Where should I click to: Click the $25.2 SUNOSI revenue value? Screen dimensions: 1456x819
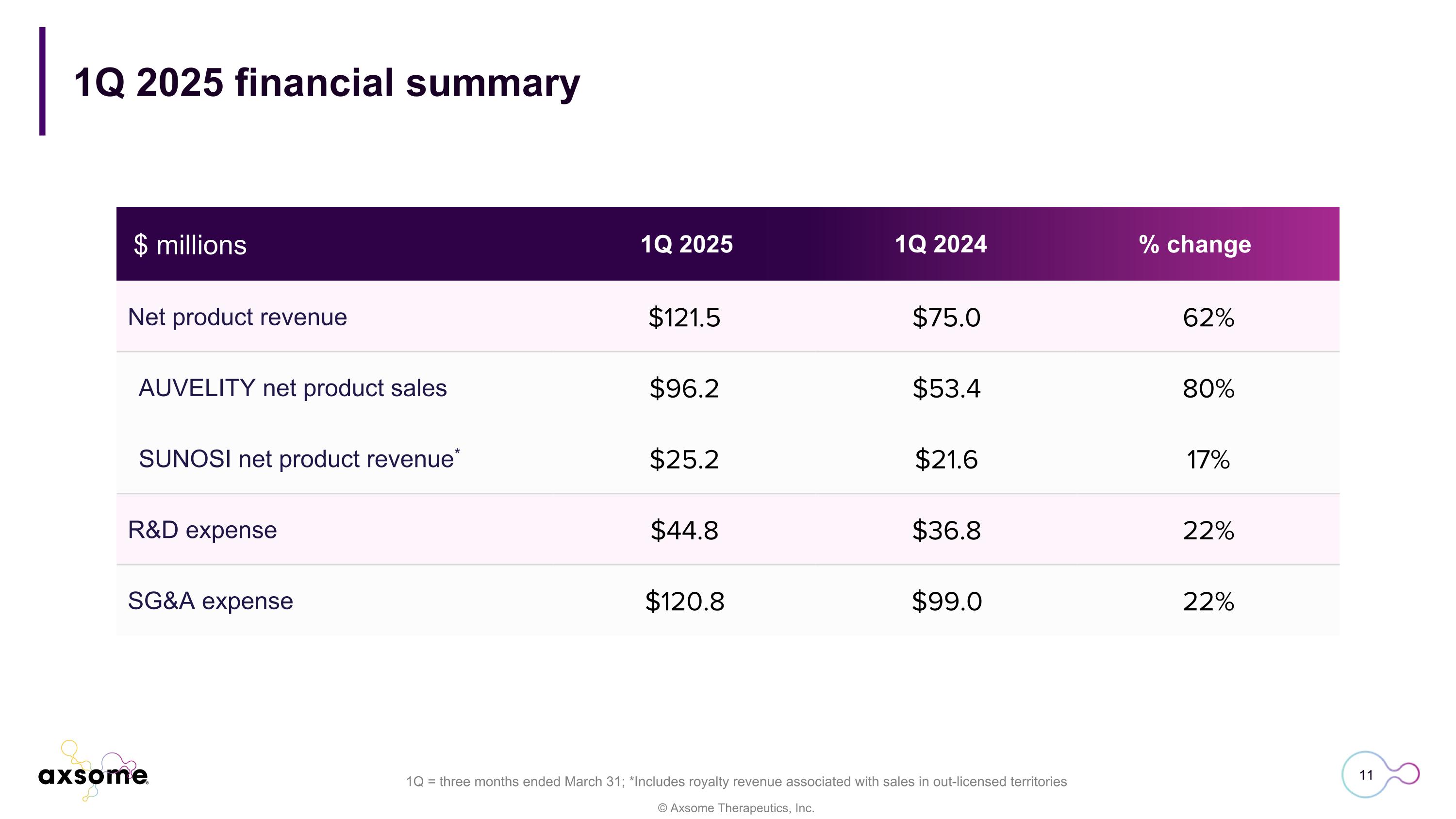click(x=684, y=459)
